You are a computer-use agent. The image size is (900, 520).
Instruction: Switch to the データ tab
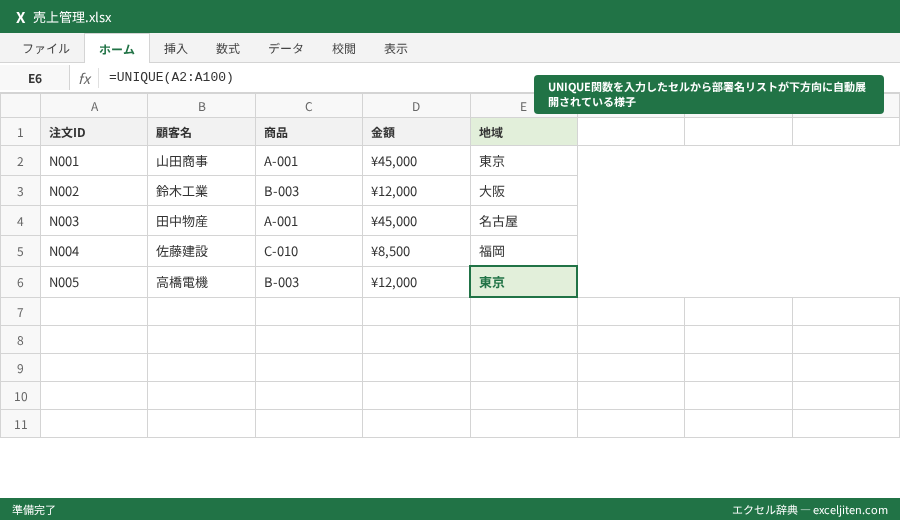[286, 49]
